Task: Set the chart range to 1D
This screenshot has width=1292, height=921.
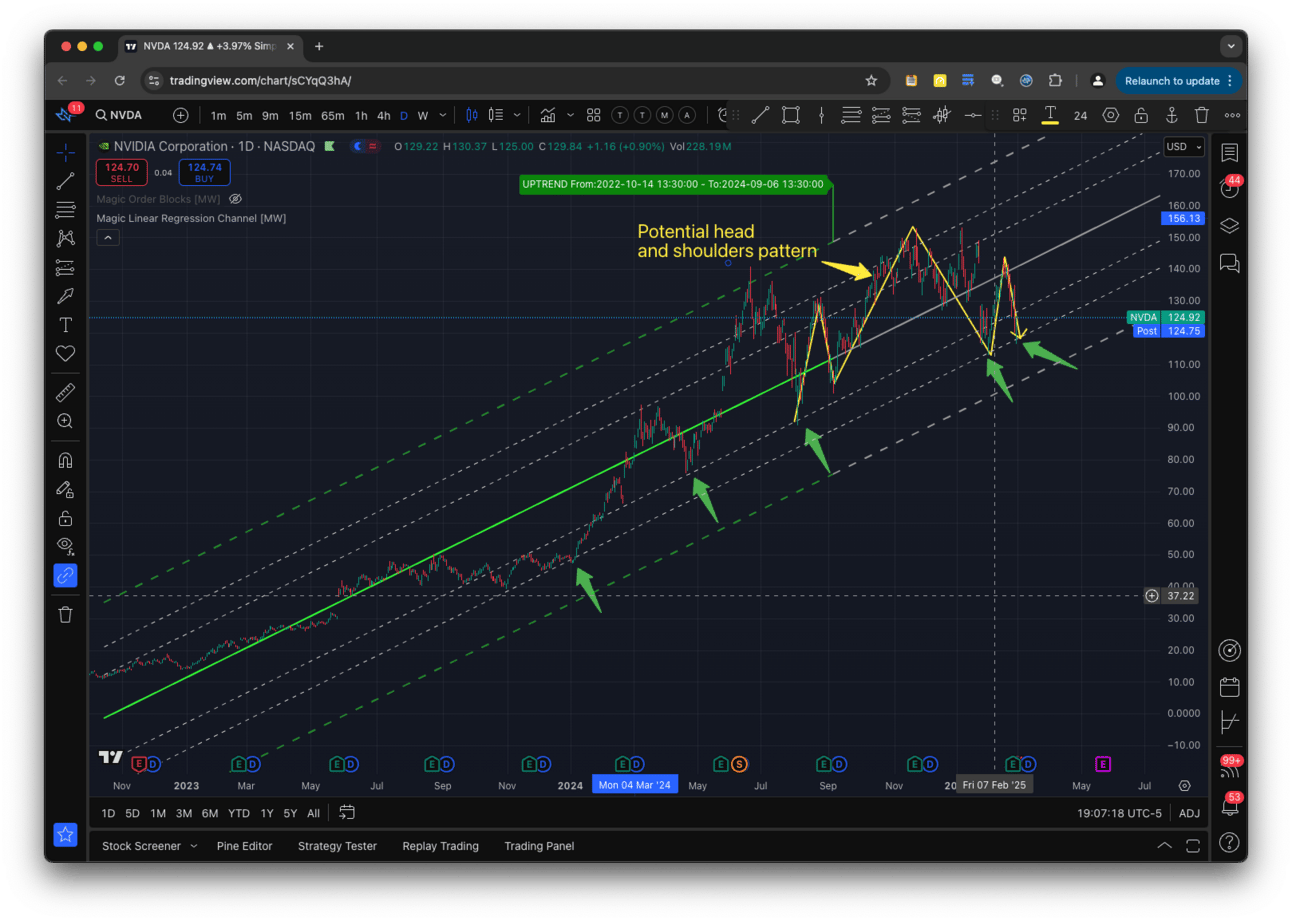Action: pos(108,813)
